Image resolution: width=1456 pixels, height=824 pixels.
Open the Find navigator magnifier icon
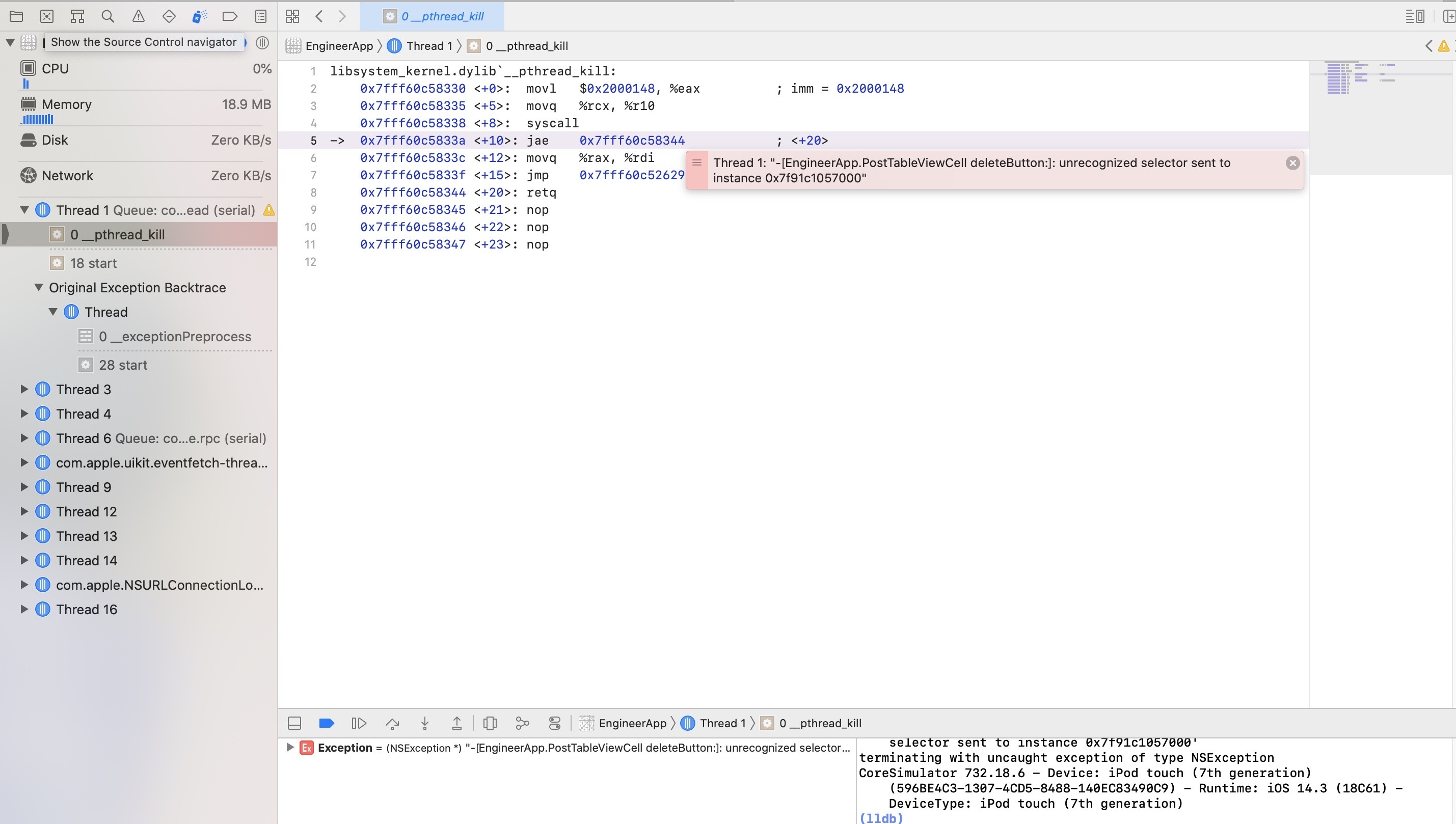[108, 16]
